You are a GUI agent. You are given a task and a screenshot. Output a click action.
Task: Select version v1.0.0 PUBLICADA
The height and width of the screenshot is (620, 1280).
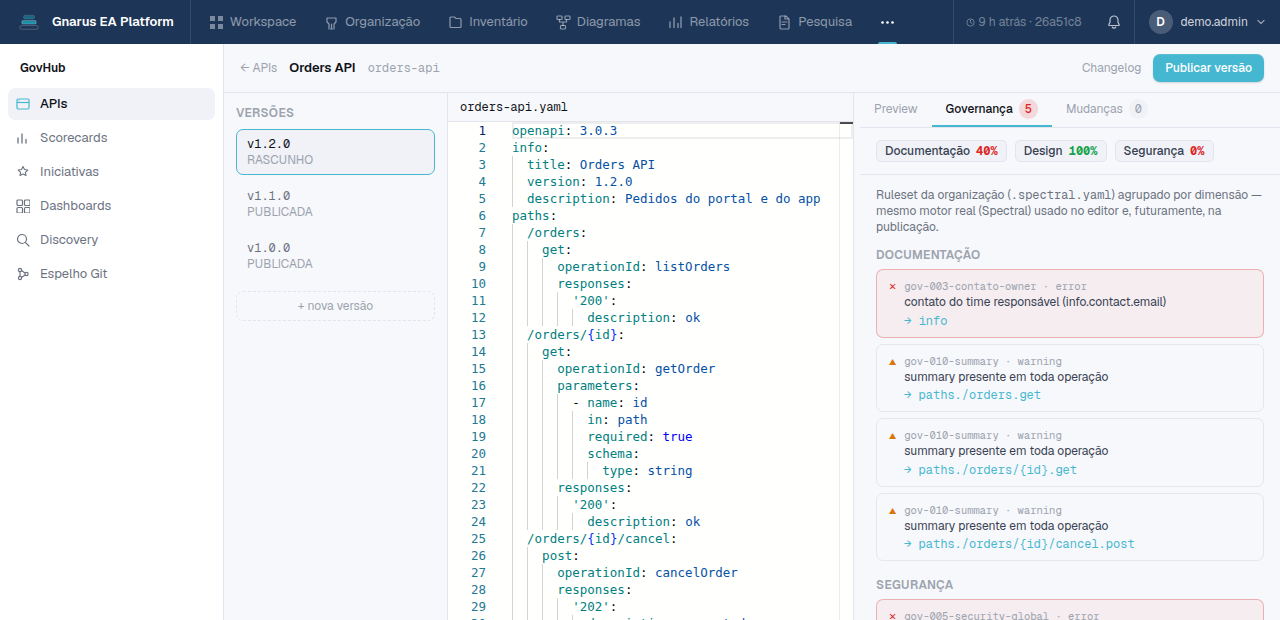click(x=335, y=256)
